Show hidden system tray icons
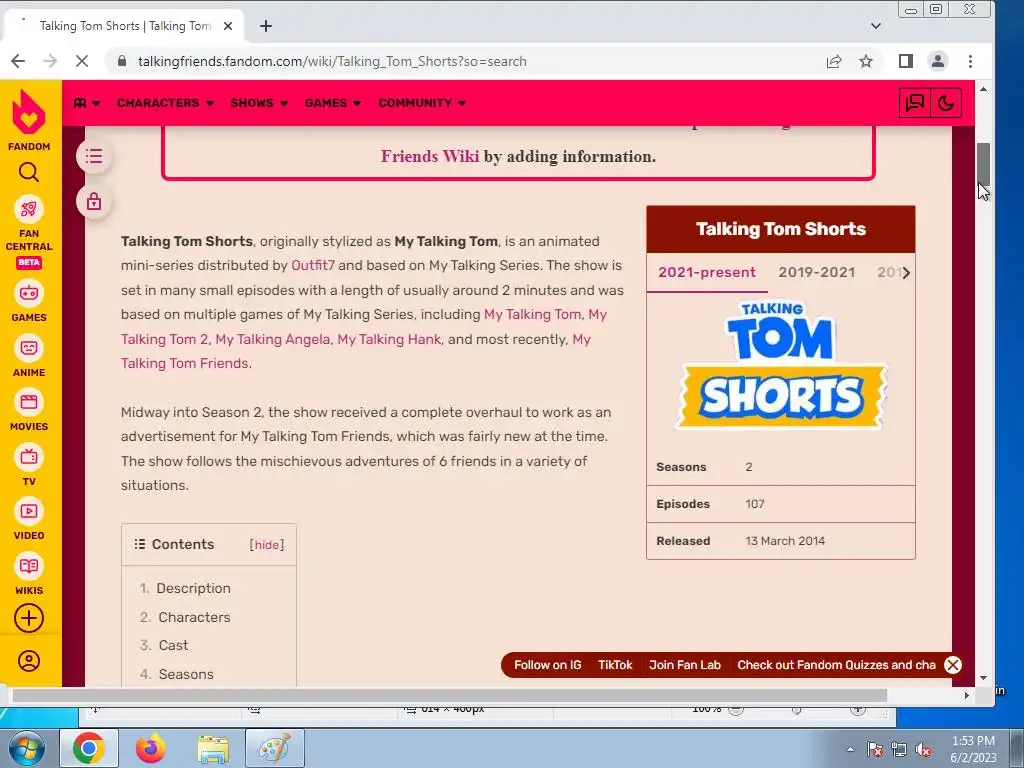Image resolution: width=1024 pixels, height=768 pixels. 850,749
